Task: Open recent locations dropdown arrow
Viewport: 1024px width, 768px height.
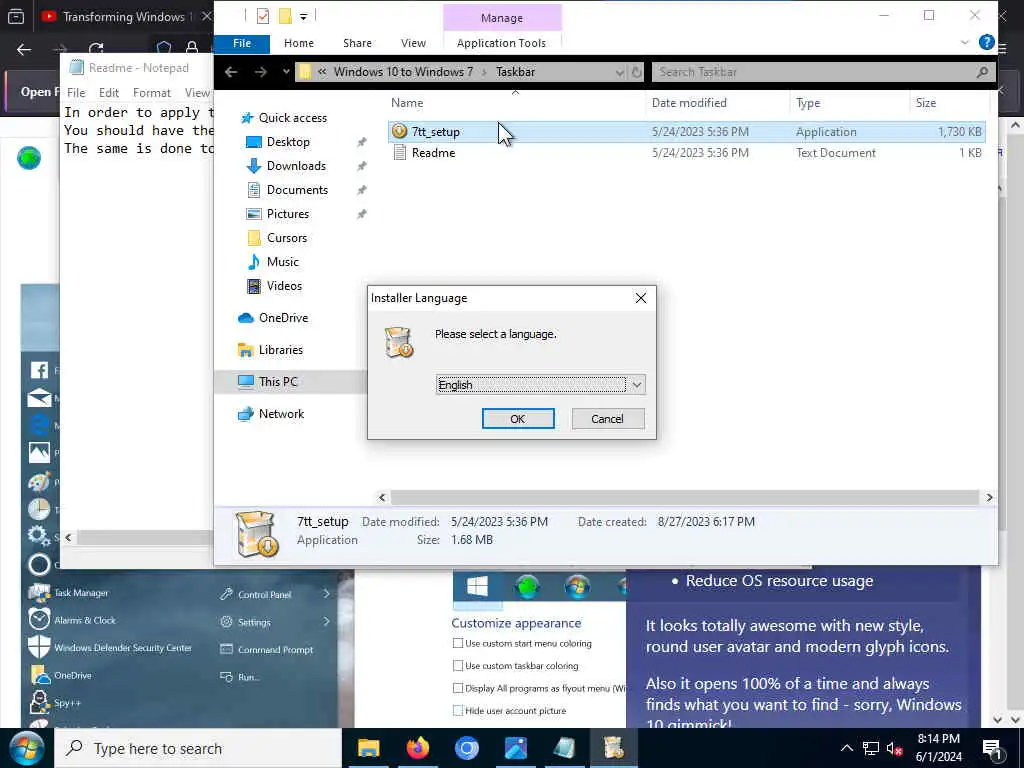Action: click(286, 72)
